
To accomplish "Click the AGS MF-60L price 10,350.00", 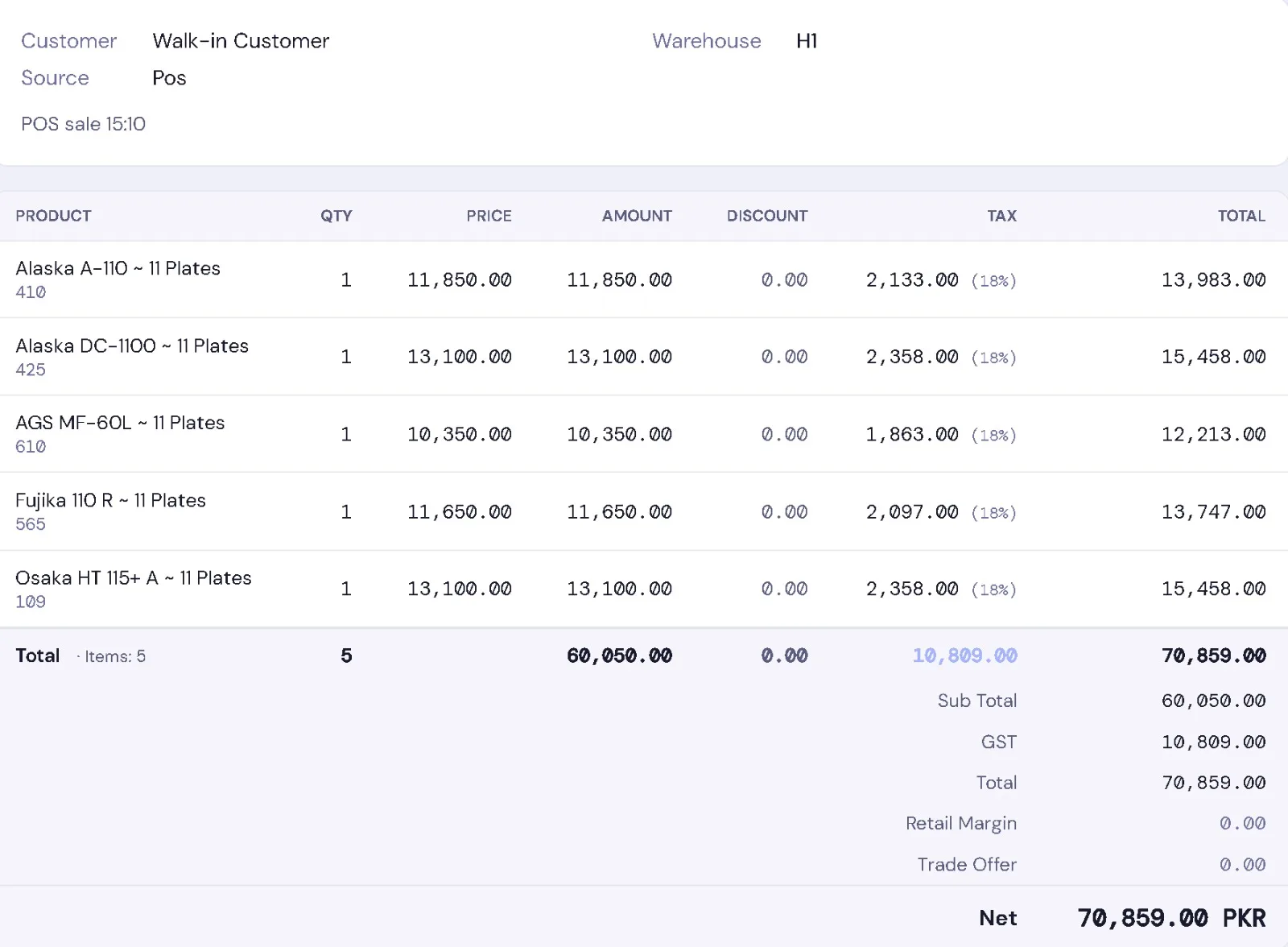I will point(460,435).
